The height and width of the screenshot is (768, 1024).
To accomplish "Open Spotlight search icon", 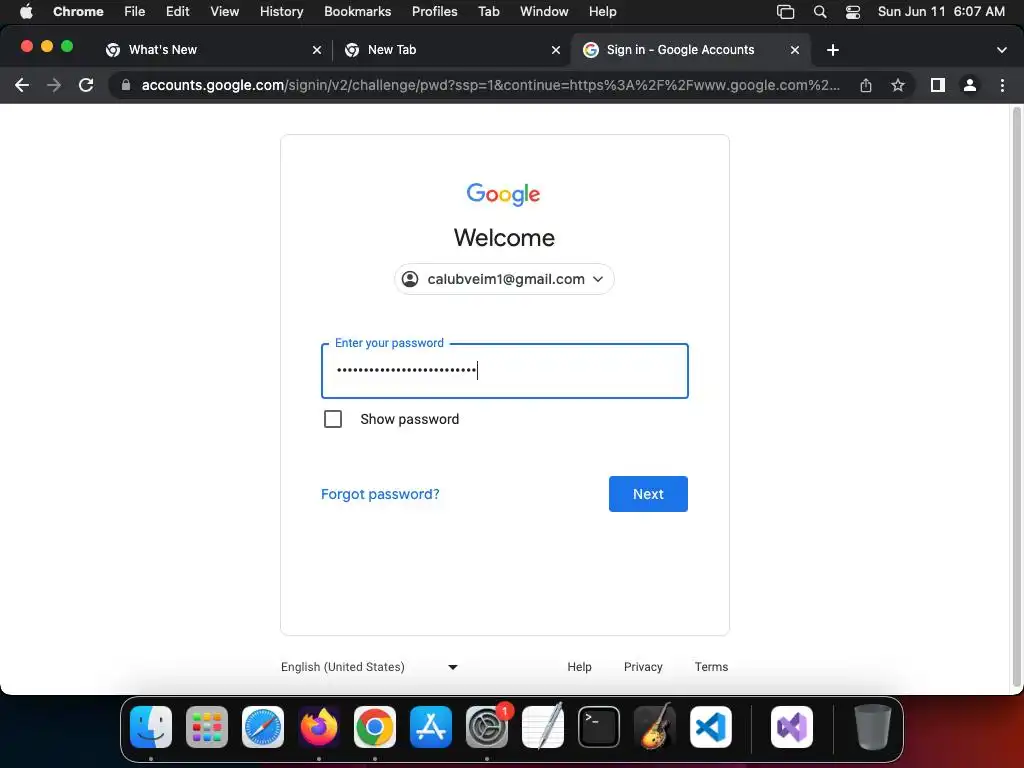I will pos(820,12).
